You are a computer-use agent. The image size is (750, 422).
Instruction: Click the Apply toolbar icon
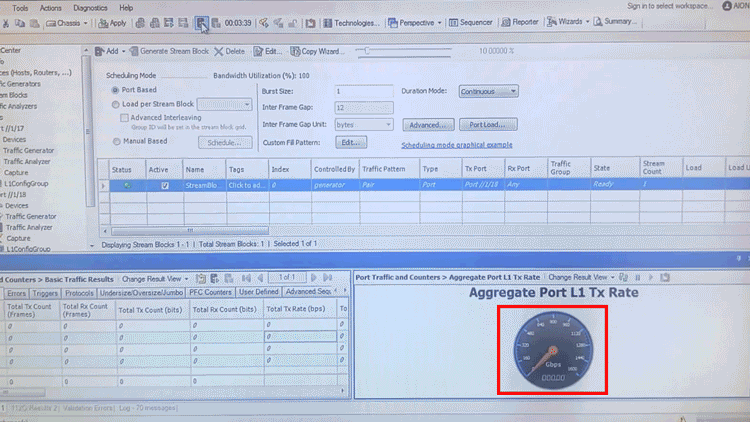[x=113, y=22]
